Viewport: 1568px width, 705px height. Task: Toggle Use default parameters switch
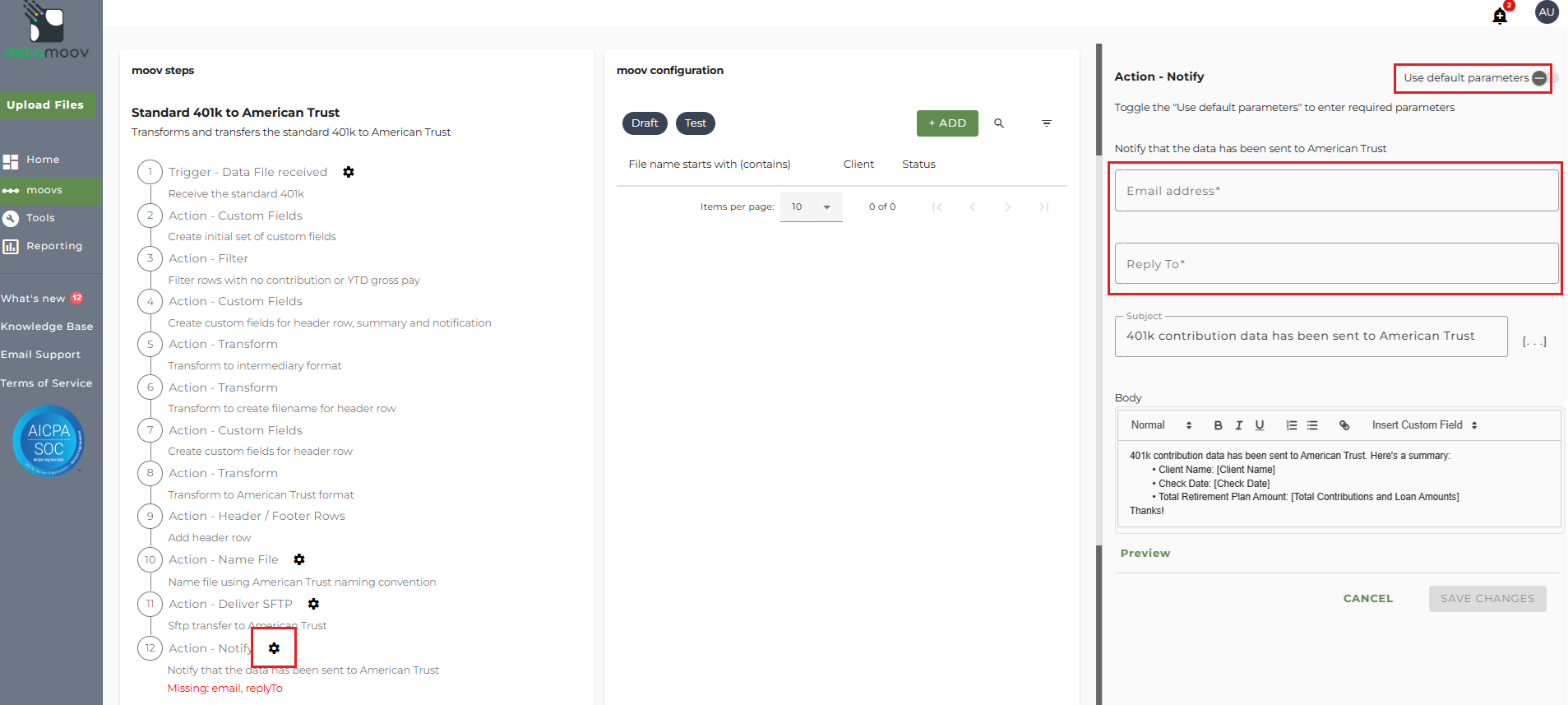click(1545, 78)
